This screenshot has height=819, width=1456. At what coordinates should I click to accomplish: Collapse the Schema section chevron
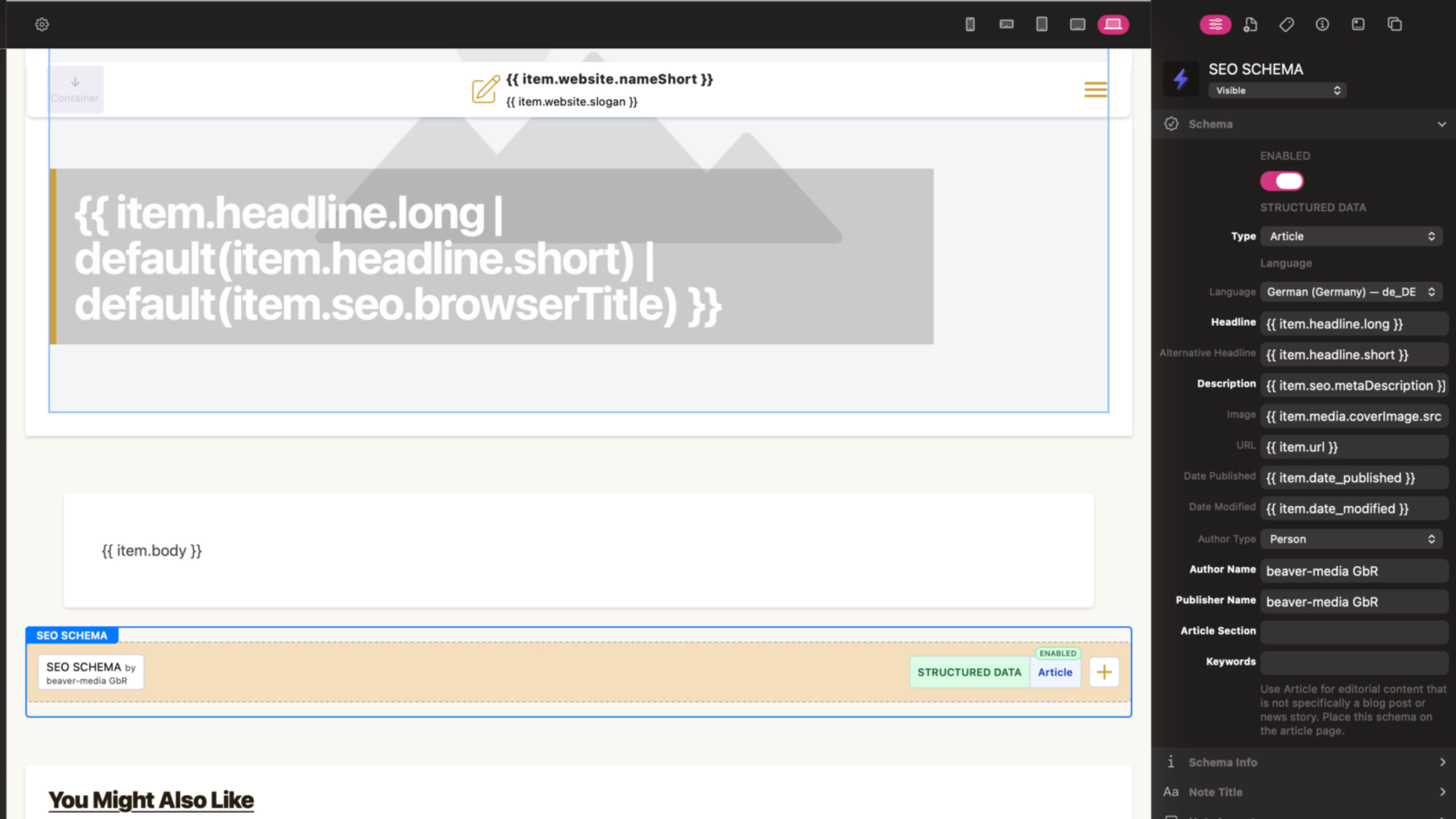pos(1442,124)
